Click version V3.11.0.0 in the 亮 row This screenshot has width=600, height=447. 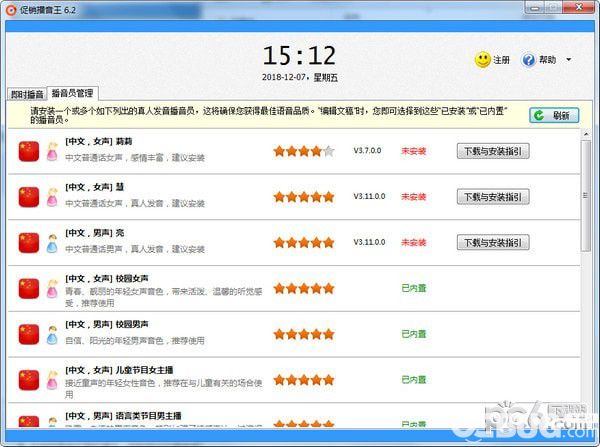(369, 242)
